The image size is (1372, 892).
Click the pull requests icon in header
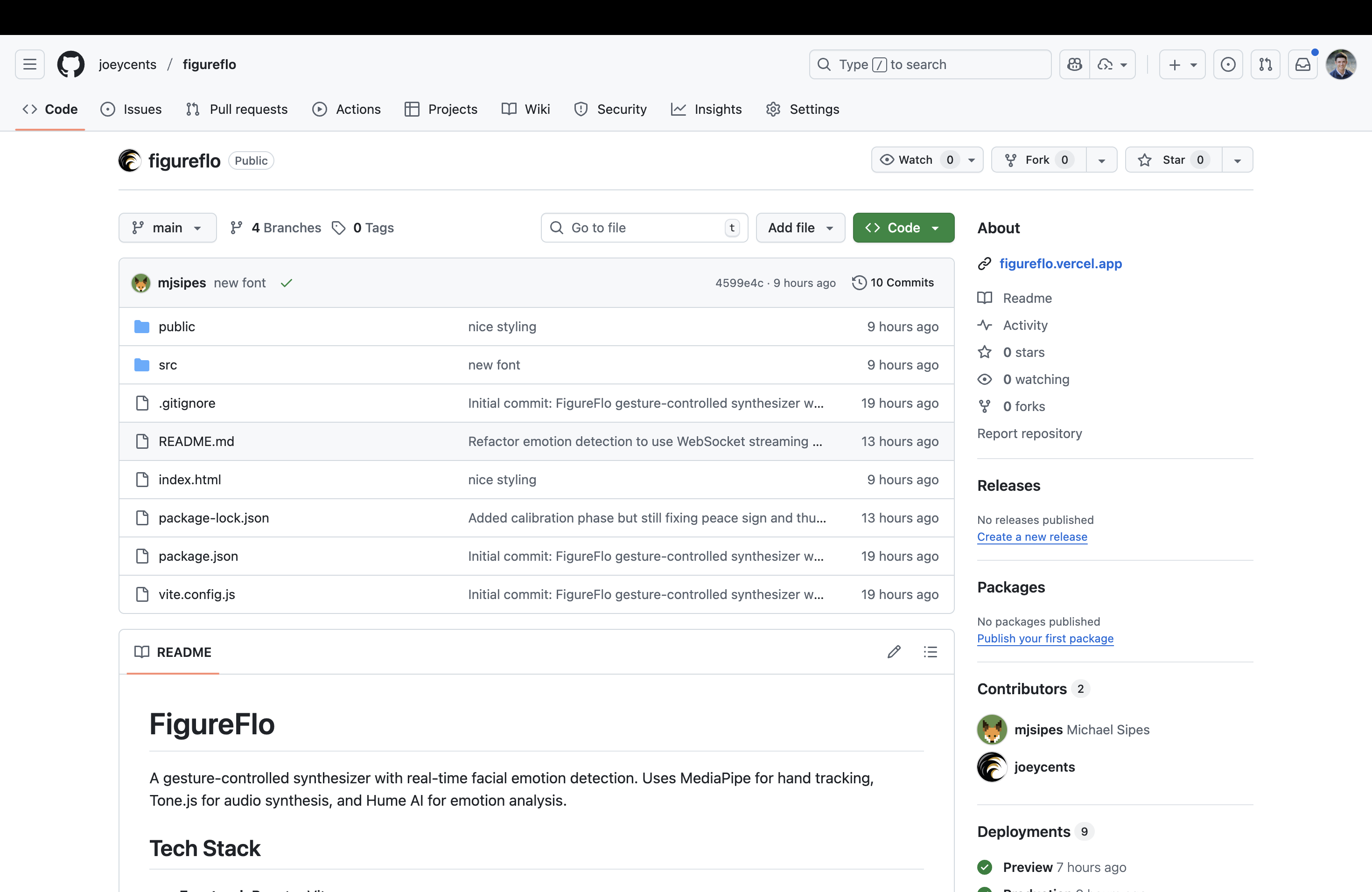coord(1265,64)
